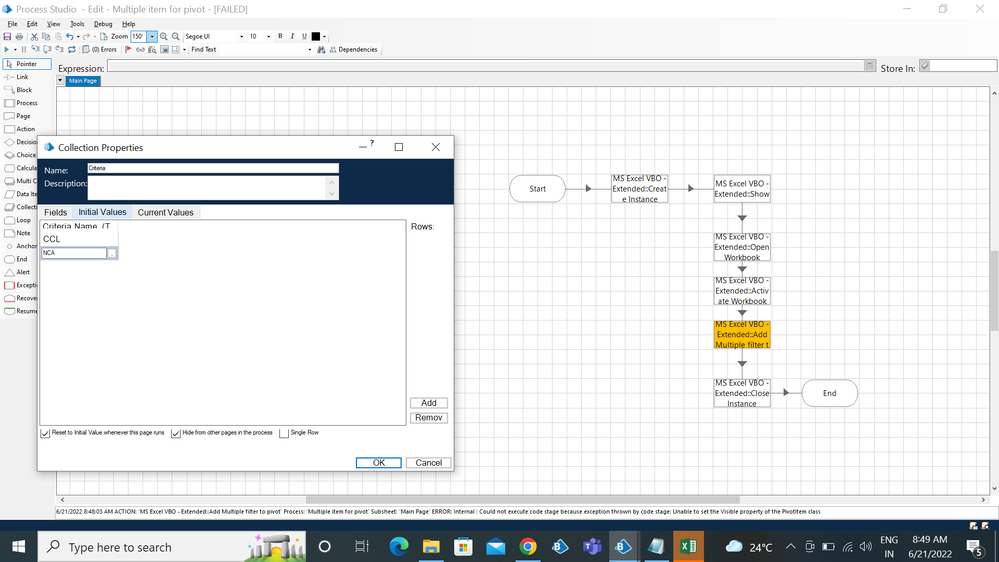Open the Debug menu
999x562 pixels.
(103, 24)
